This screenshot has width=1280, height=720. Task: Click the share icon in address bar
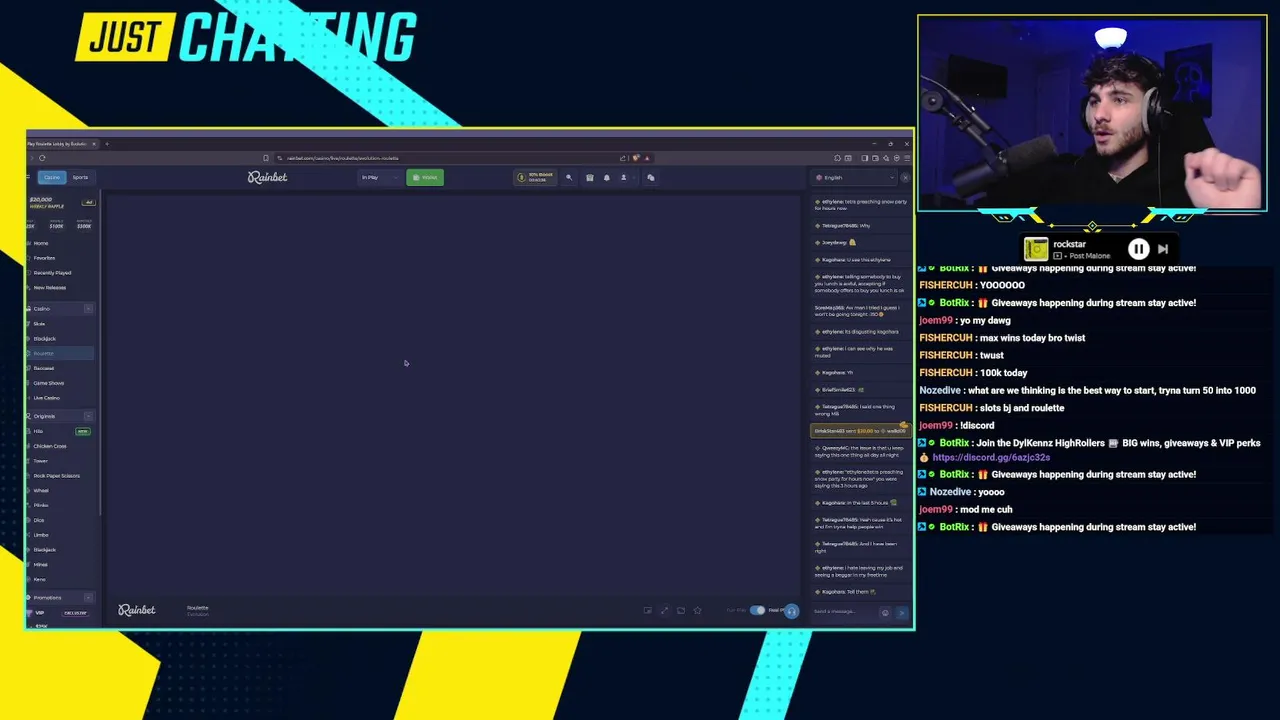623,158
